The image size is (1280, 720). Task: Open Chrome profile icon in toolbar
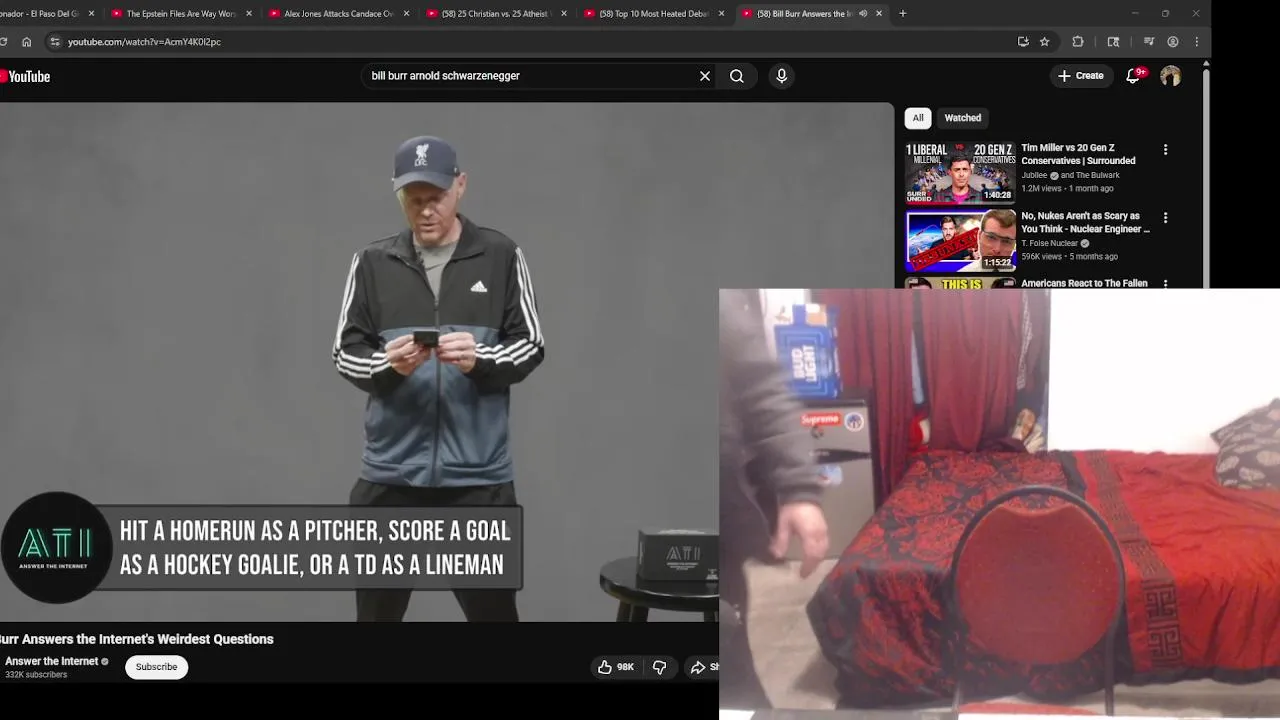(1173, 42)
